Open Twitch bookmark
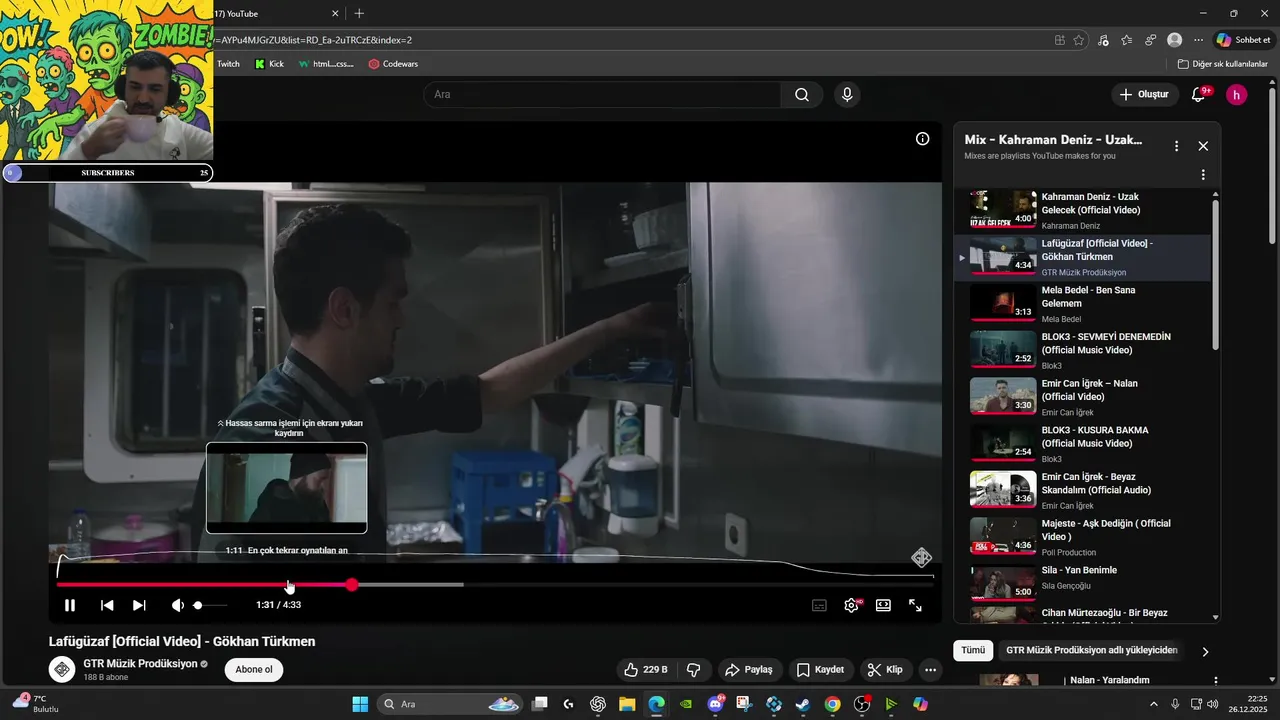1280x720 pixels. pyautogui.click(x=228, y=64)
